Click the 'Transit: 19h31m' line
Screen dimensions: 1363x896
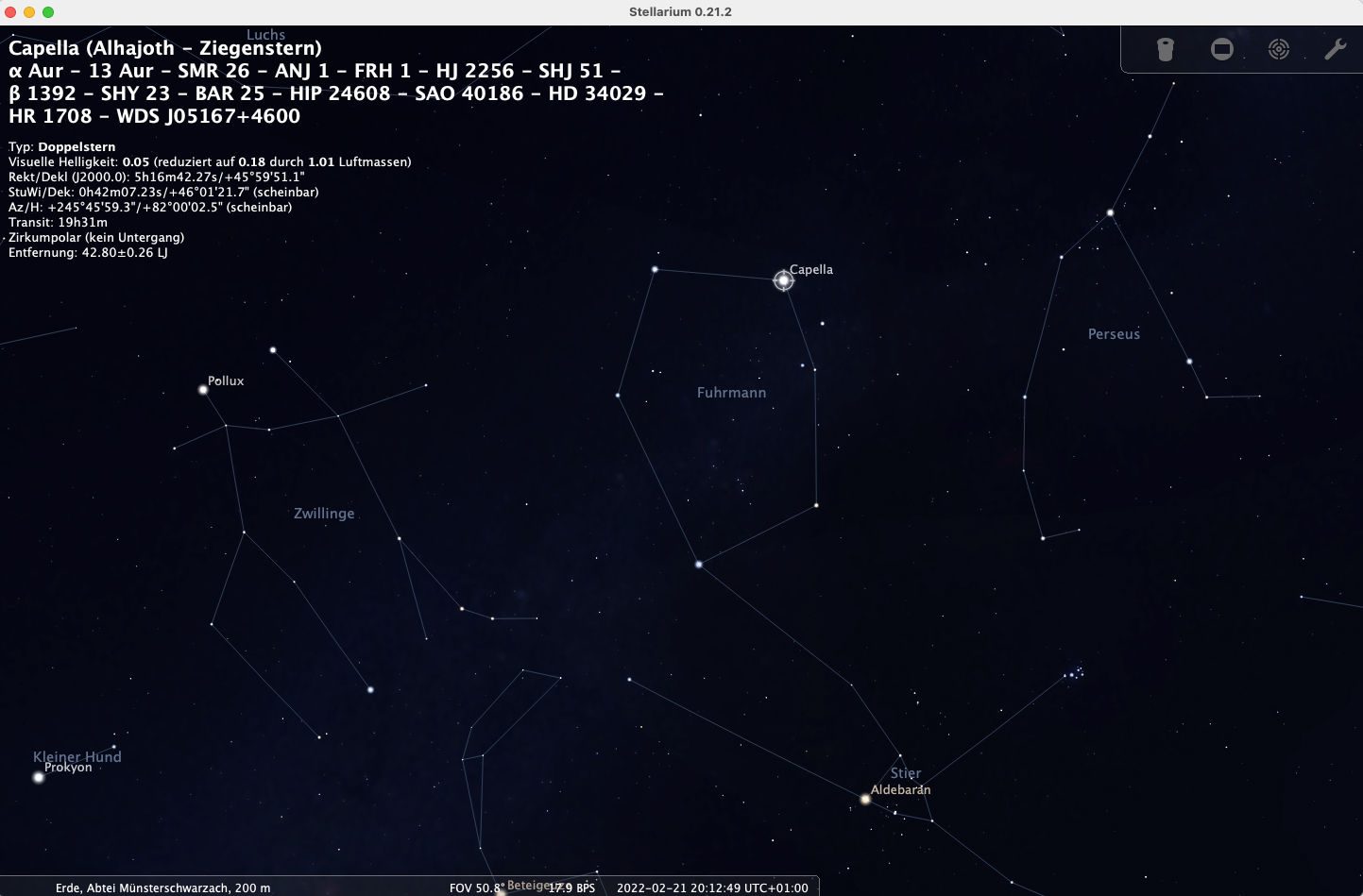click(58, 222)
